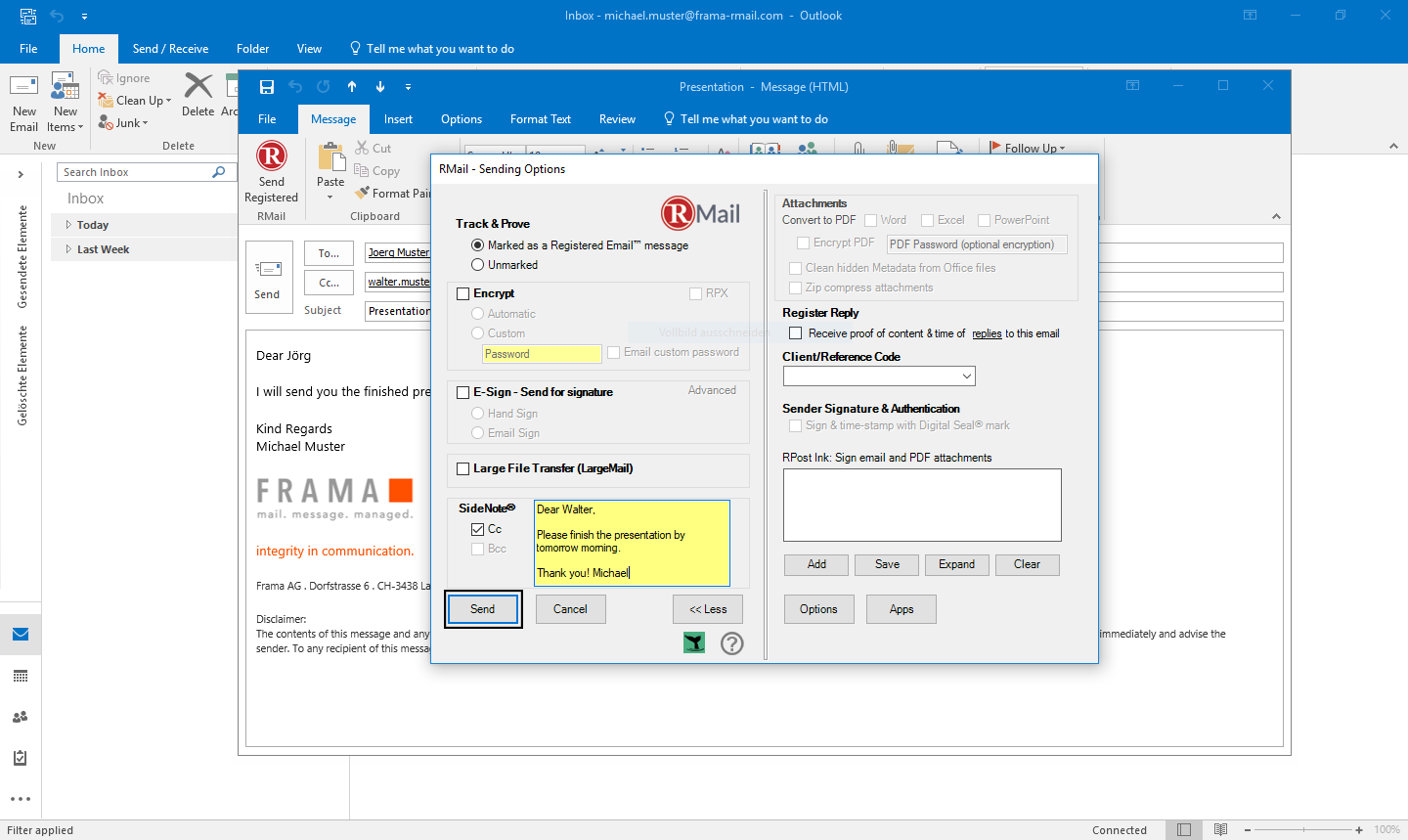Click in the SideNote yellow text box
This screenshot has width=1408, height=840.
pyautogui.click(x=632, y=543)
